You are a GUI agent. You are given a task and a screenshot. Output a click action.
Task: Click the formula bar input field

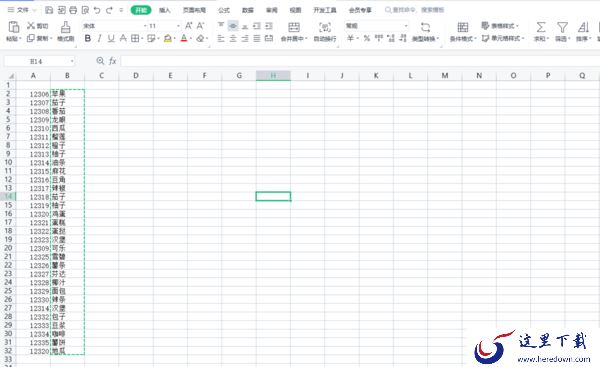(x=360, y=61)
